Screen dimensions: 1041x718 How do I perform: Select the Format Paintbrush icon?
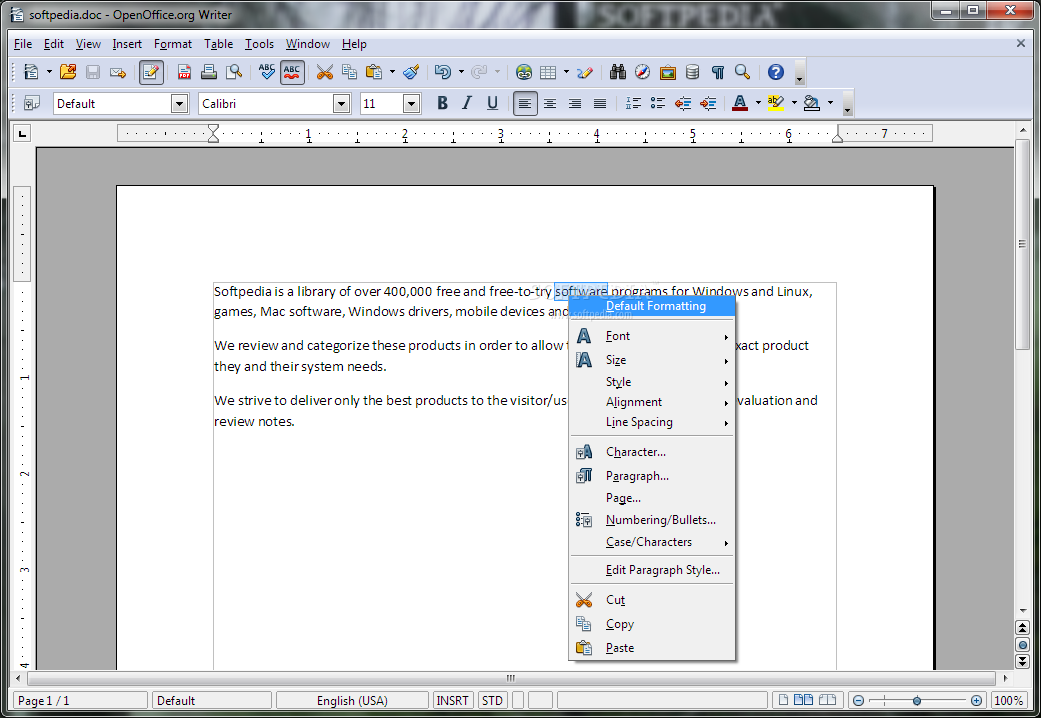pos(411,72)
